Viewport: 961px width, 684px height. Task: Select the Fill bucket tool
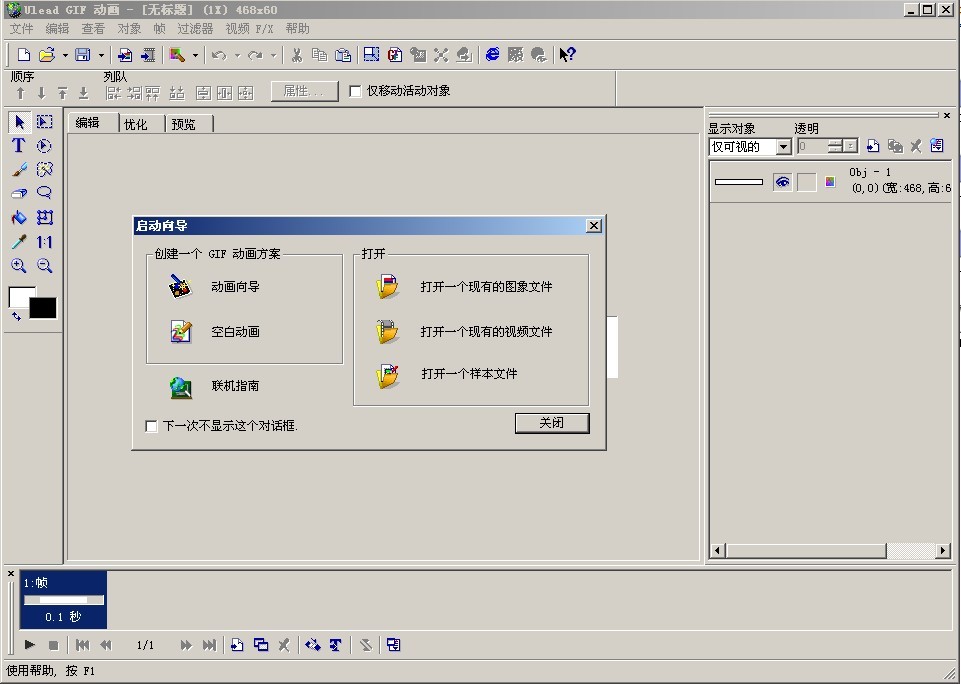pos(19,217)
